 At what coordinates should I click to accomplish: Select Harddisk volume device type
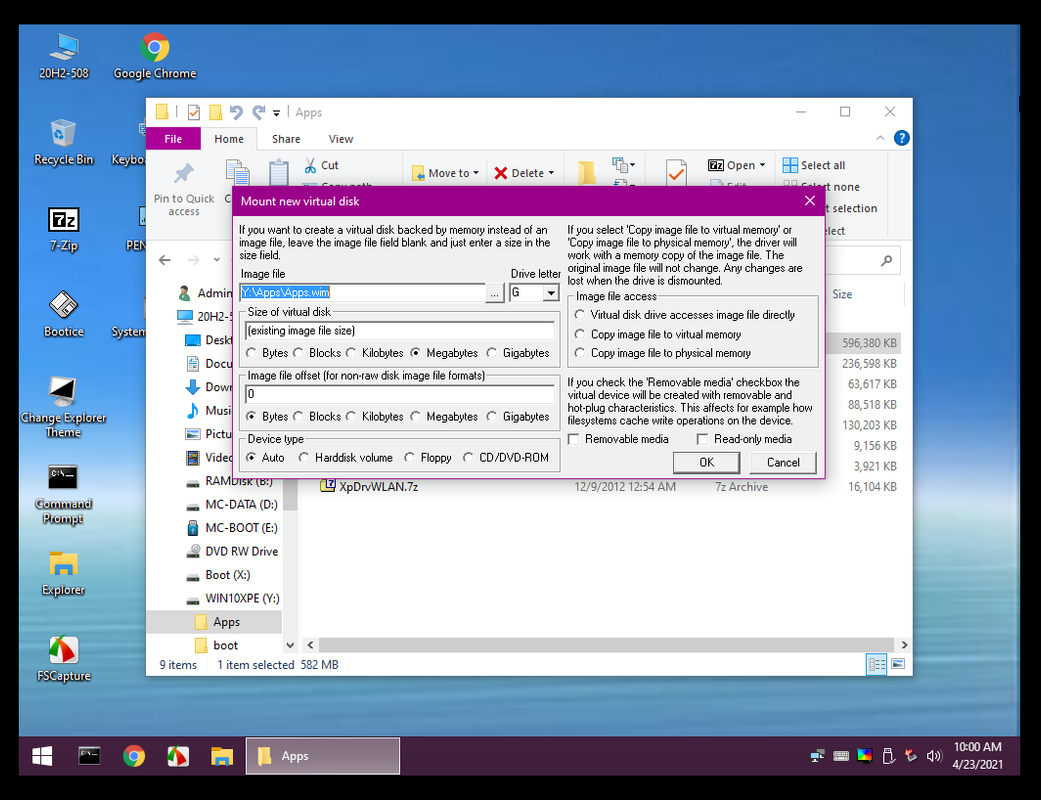pyautogui.click(x=345, y=458)
